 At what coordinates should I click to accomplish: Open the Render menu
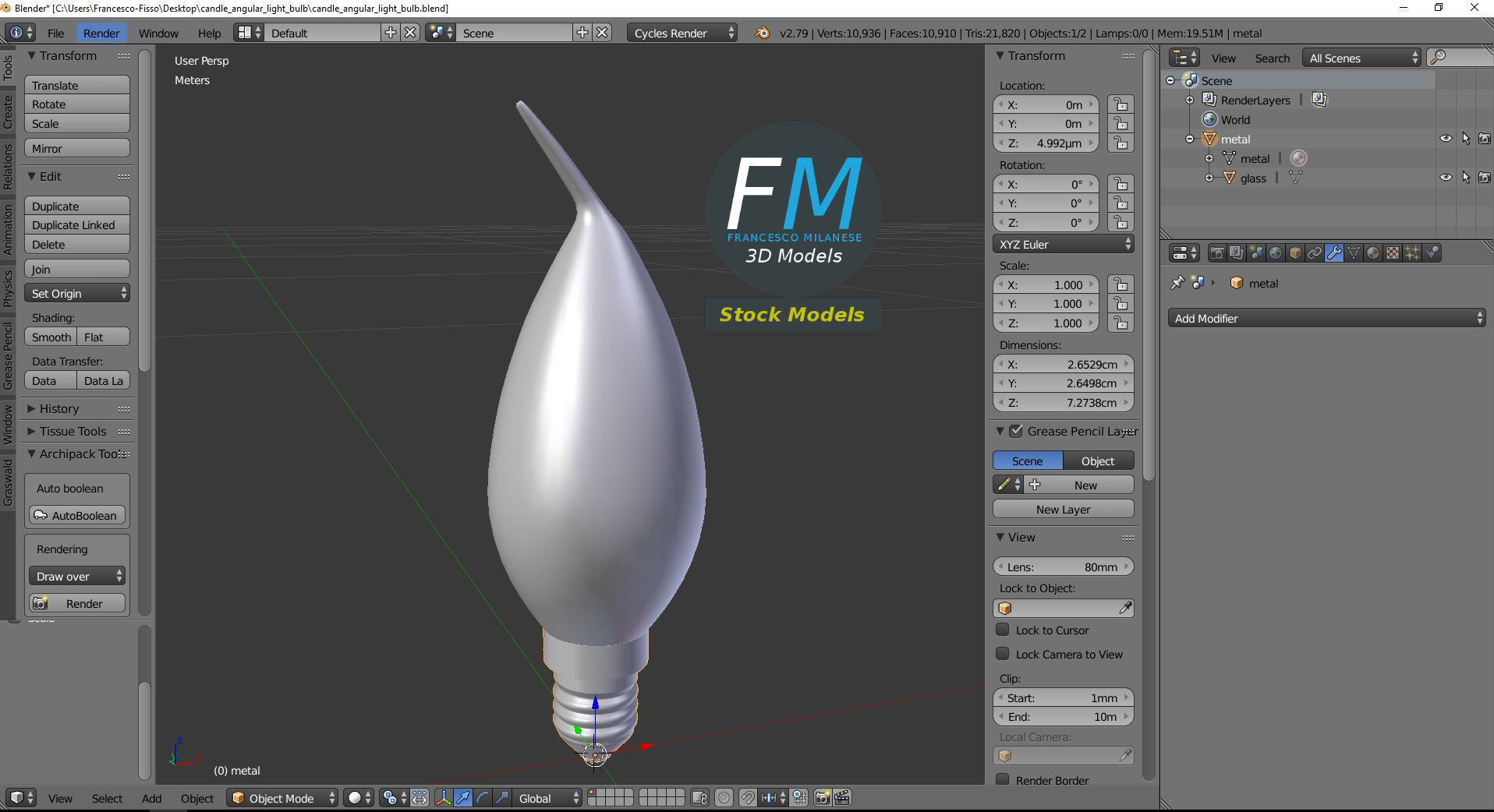(101, 33)
